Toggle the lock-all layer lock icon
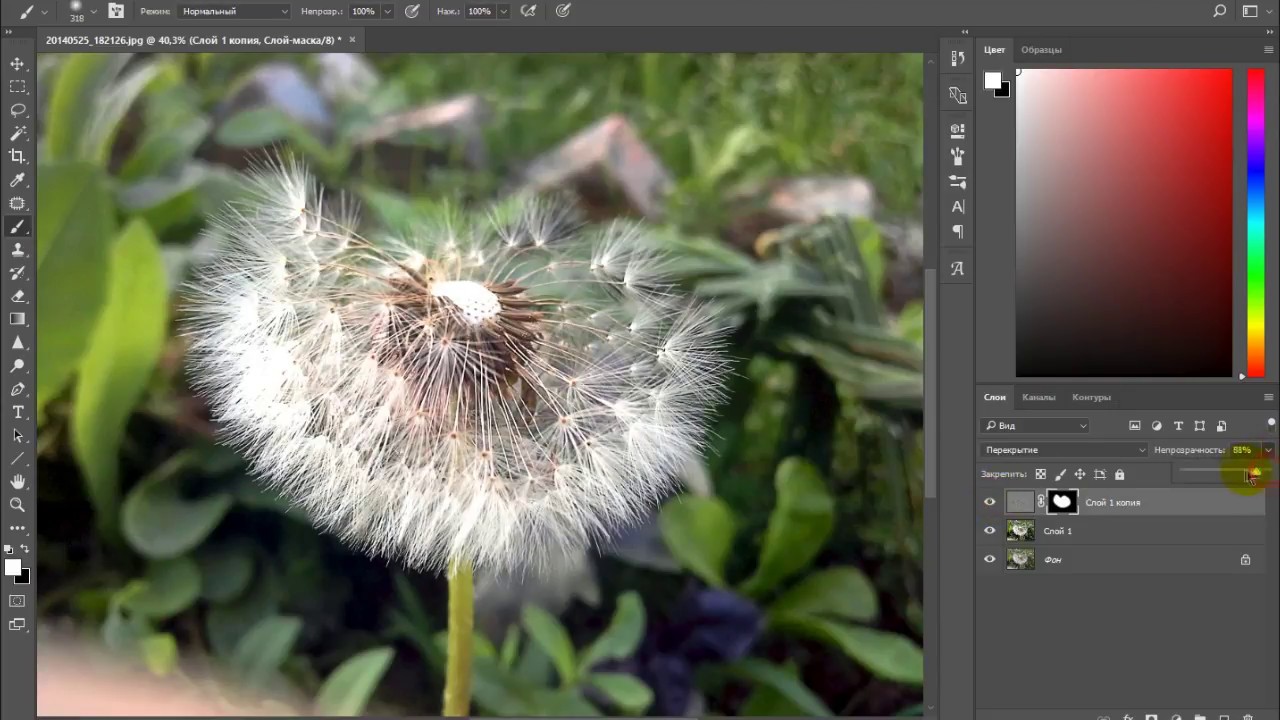Image resolution: width=1280 pixels, height=720 pixels. pyautogui.click(x=1120, y=475)
